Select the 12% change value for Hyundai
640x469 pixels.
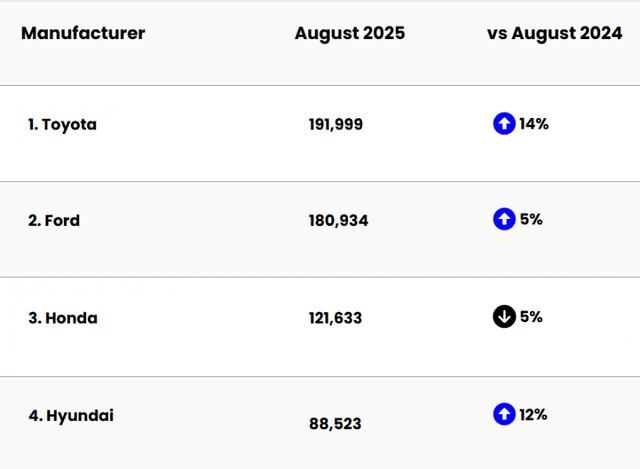point(533,414)
